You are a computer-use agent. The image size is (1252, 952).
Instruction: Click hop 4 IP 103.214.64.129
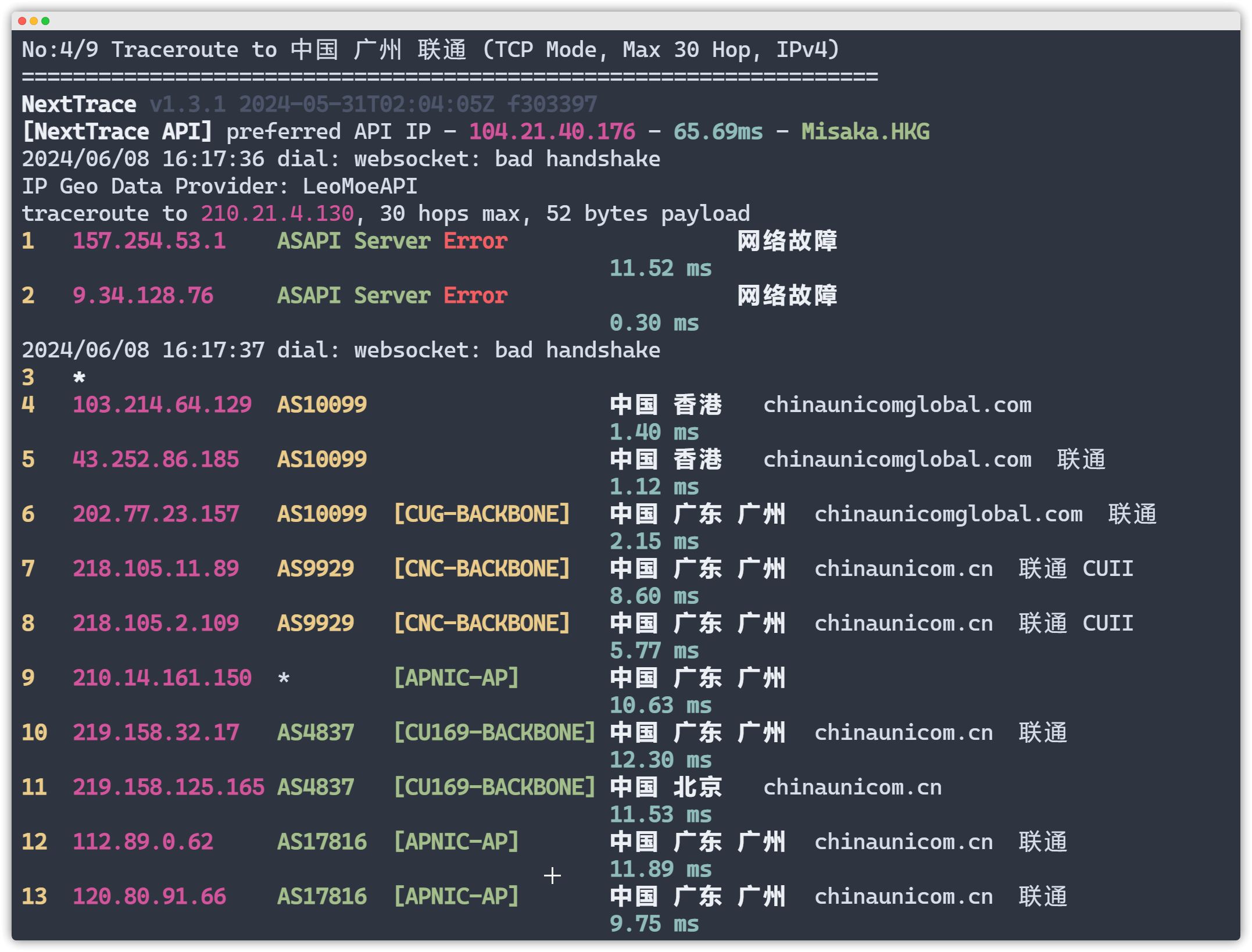162,405
